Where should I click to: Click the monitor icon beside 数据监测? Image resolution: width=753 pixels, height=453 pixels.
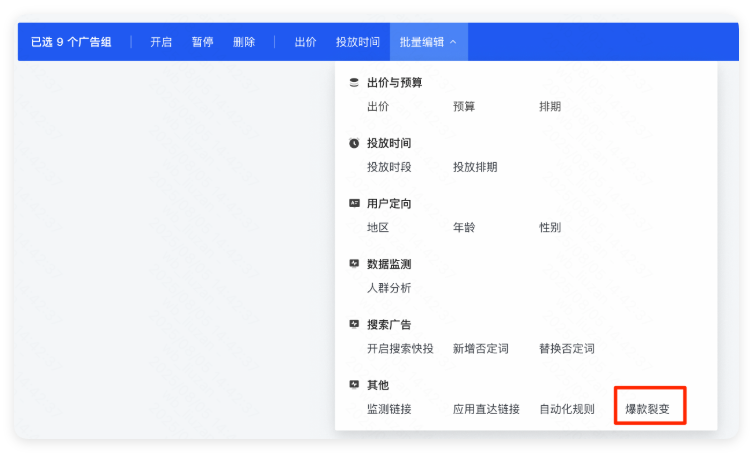354,264
